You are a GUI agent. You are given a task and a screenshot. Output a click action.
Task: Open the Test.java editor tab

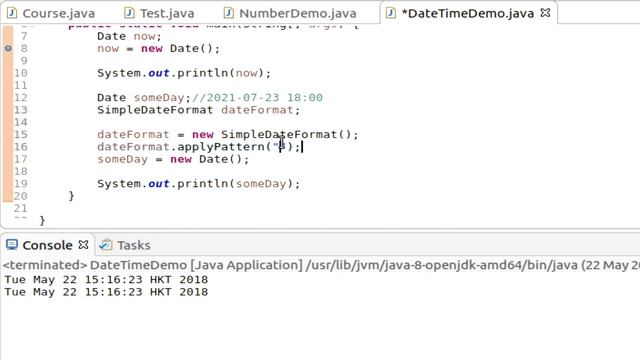coord(167,13)
